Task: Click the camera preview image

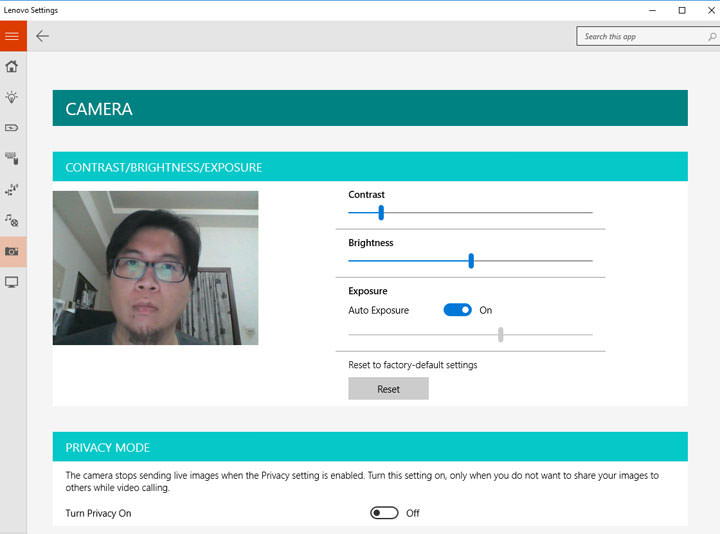Action: coord(155,268)
